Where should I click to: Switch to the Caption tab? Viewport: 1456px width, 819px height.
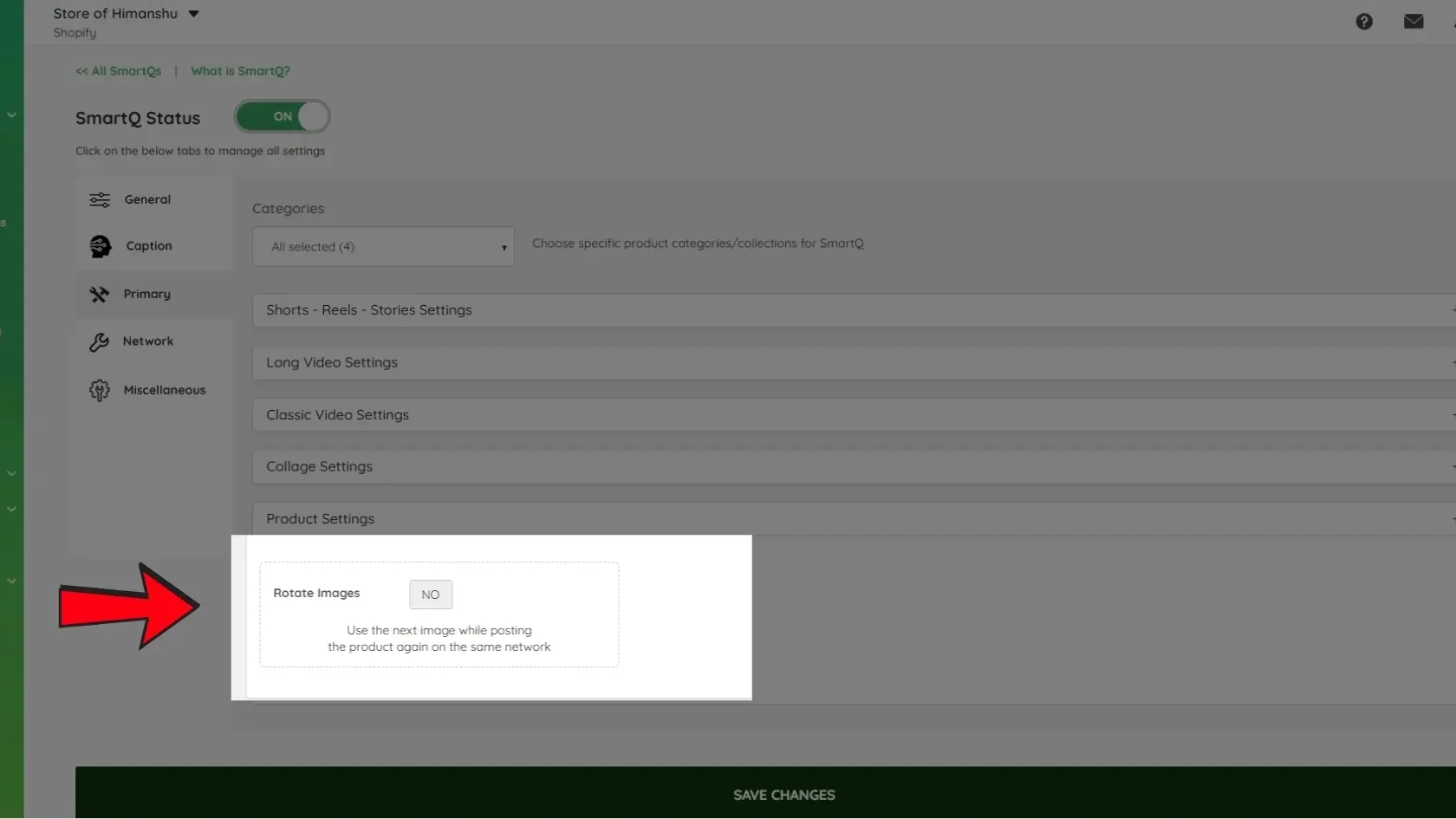coord(153,247)
